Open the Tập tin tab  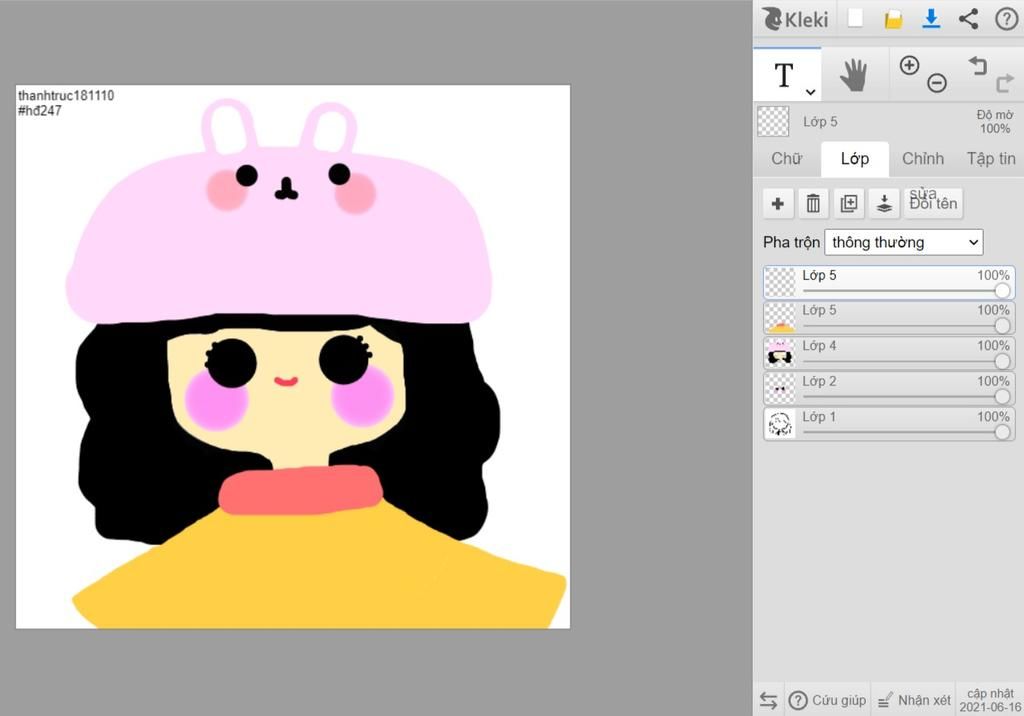coord(991,159)
